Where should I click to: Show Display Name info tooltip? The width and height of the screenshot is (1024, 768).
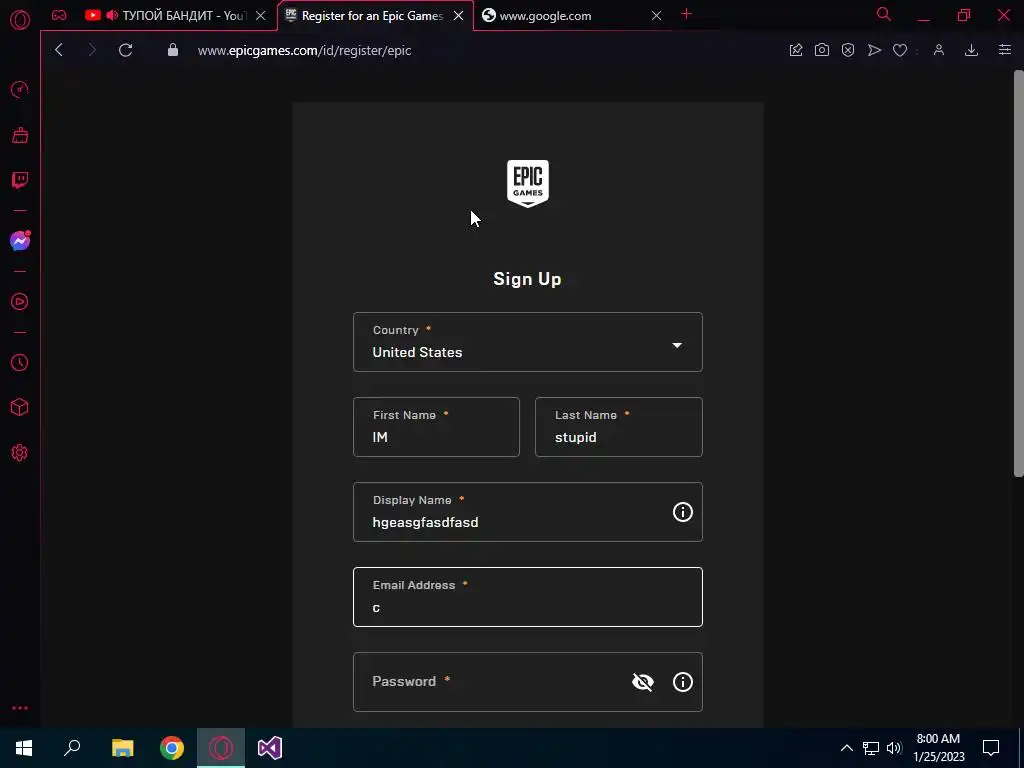tap(682, 512)
